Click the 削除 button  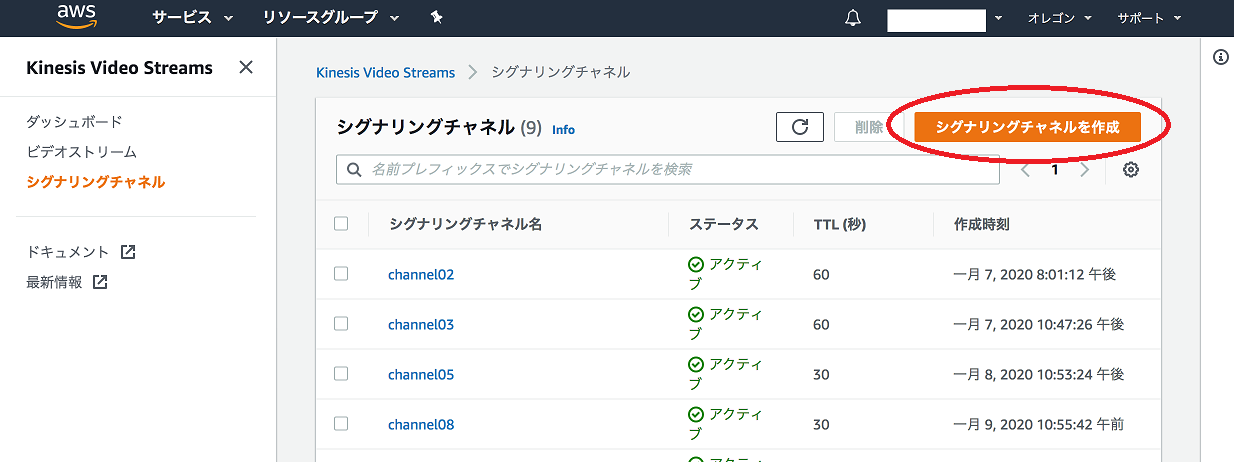point(868,127)
